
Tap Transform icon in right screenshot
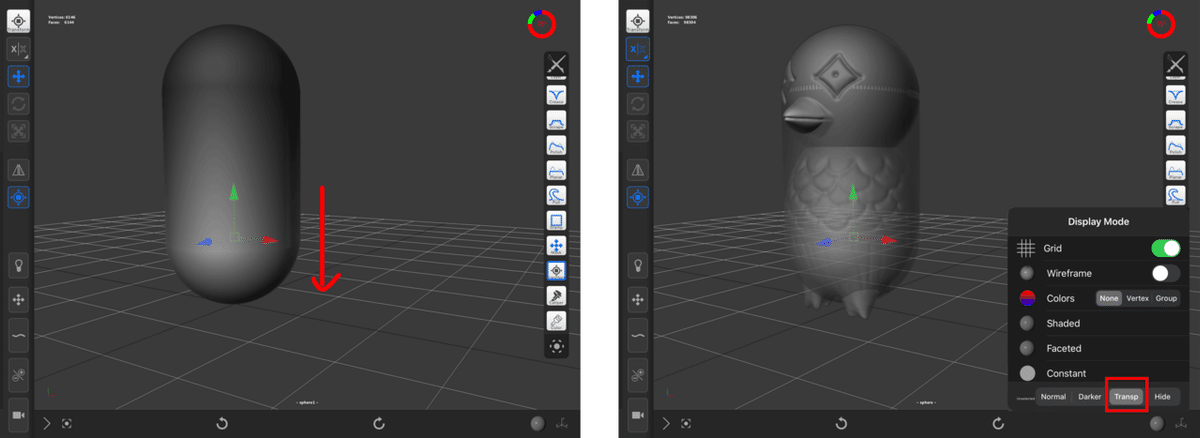click(638, 21)
